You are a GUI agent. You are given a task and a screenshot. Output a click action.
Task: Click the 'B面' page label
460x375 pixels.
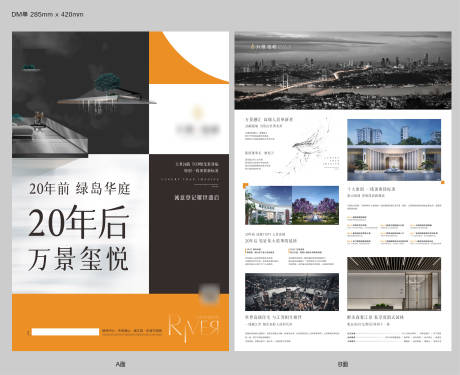point(343,364)
